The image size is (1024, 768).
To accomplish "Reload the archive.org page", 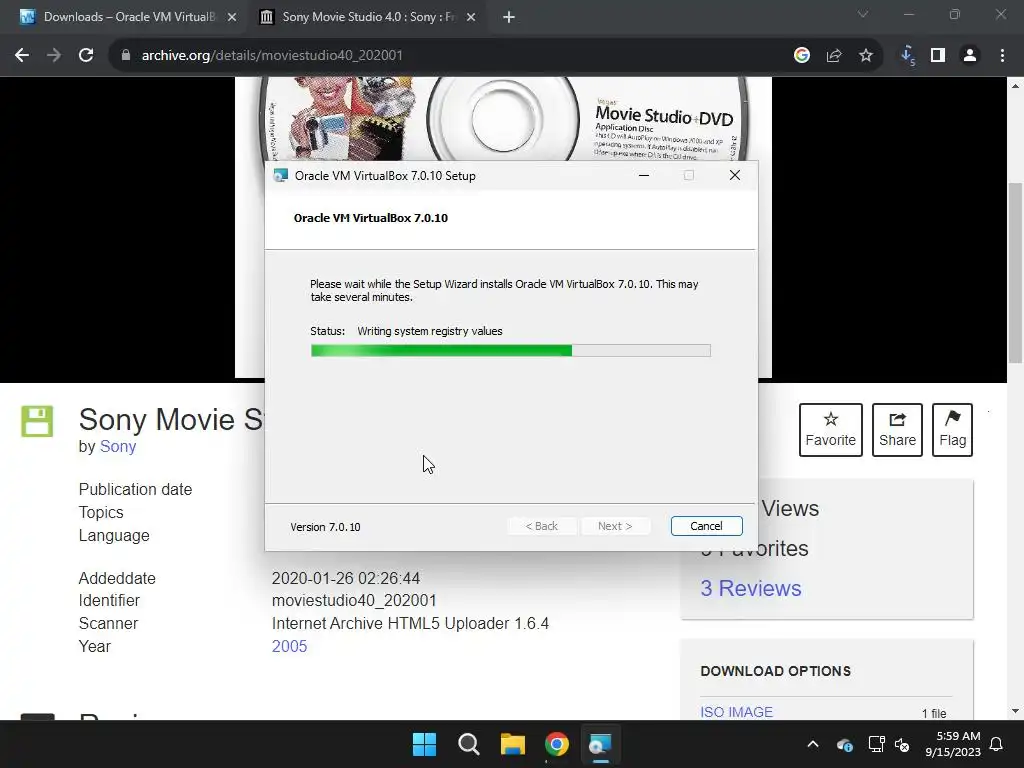I will pyautogui.click(x=86, y=56).
